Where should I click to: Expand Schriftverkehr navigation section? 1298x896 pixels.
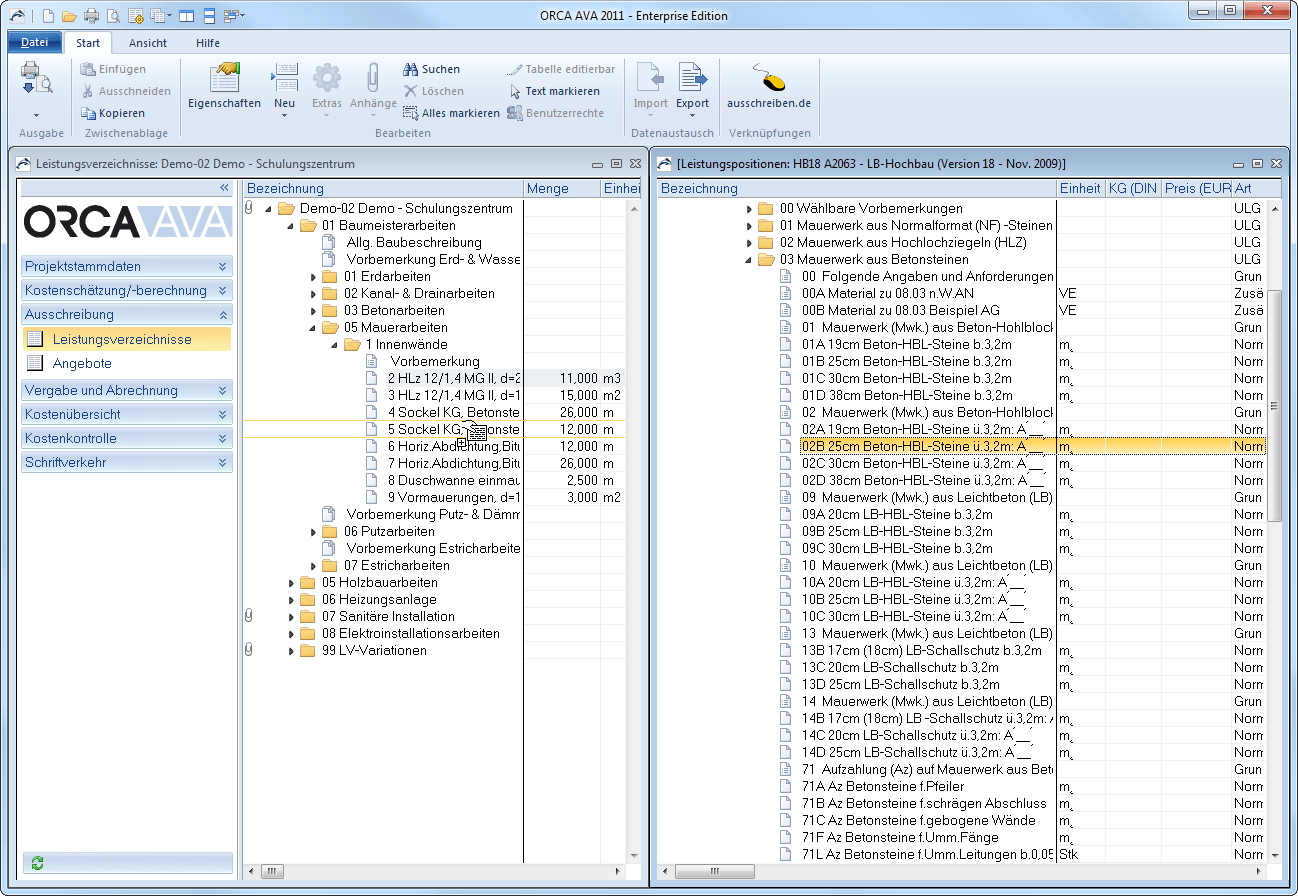click(127, 462)
